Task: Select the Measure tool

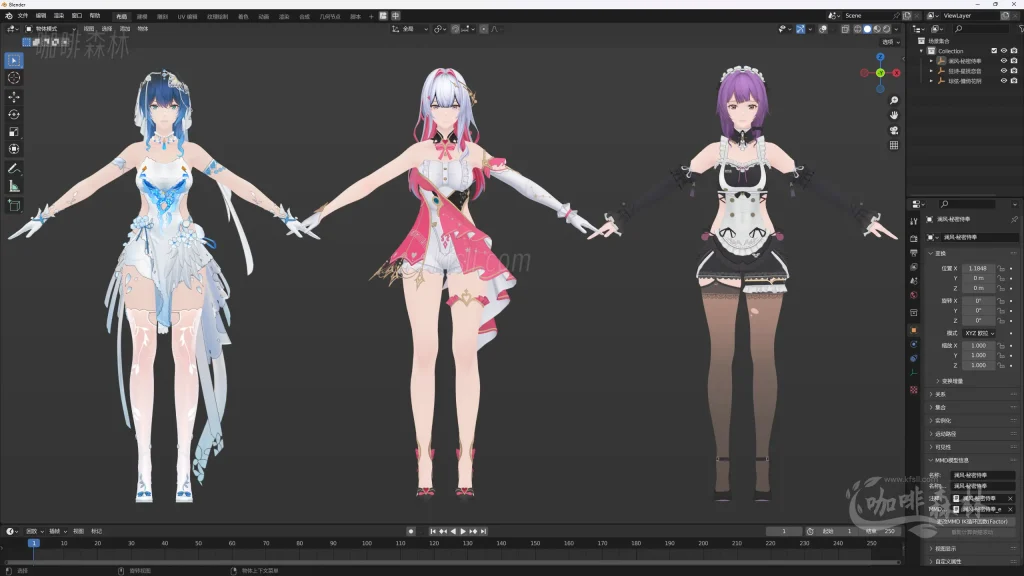Action: coord(14,186)
